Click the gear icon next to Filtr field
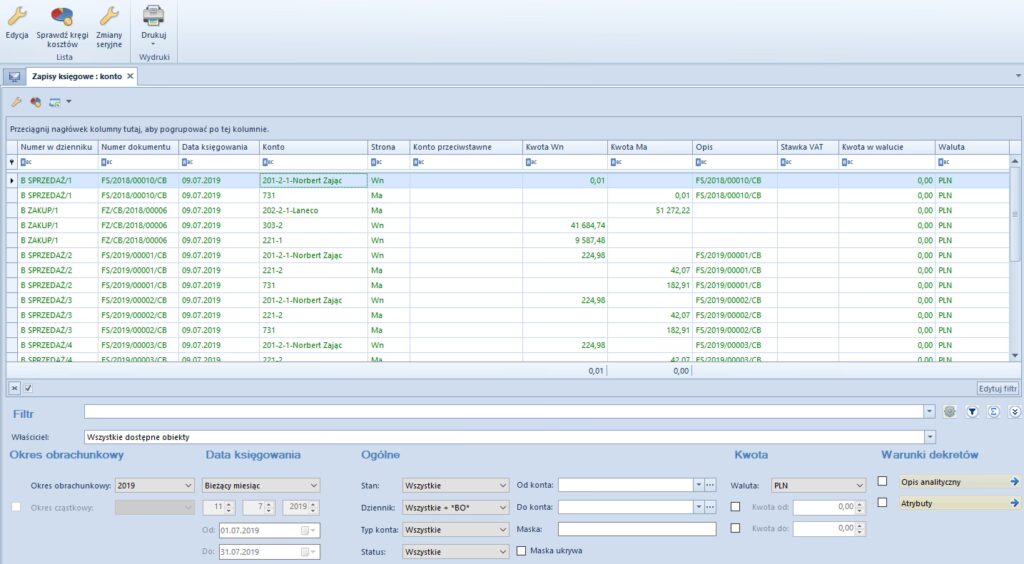Viewport: 1024px width, 564px height. [950, 411]
